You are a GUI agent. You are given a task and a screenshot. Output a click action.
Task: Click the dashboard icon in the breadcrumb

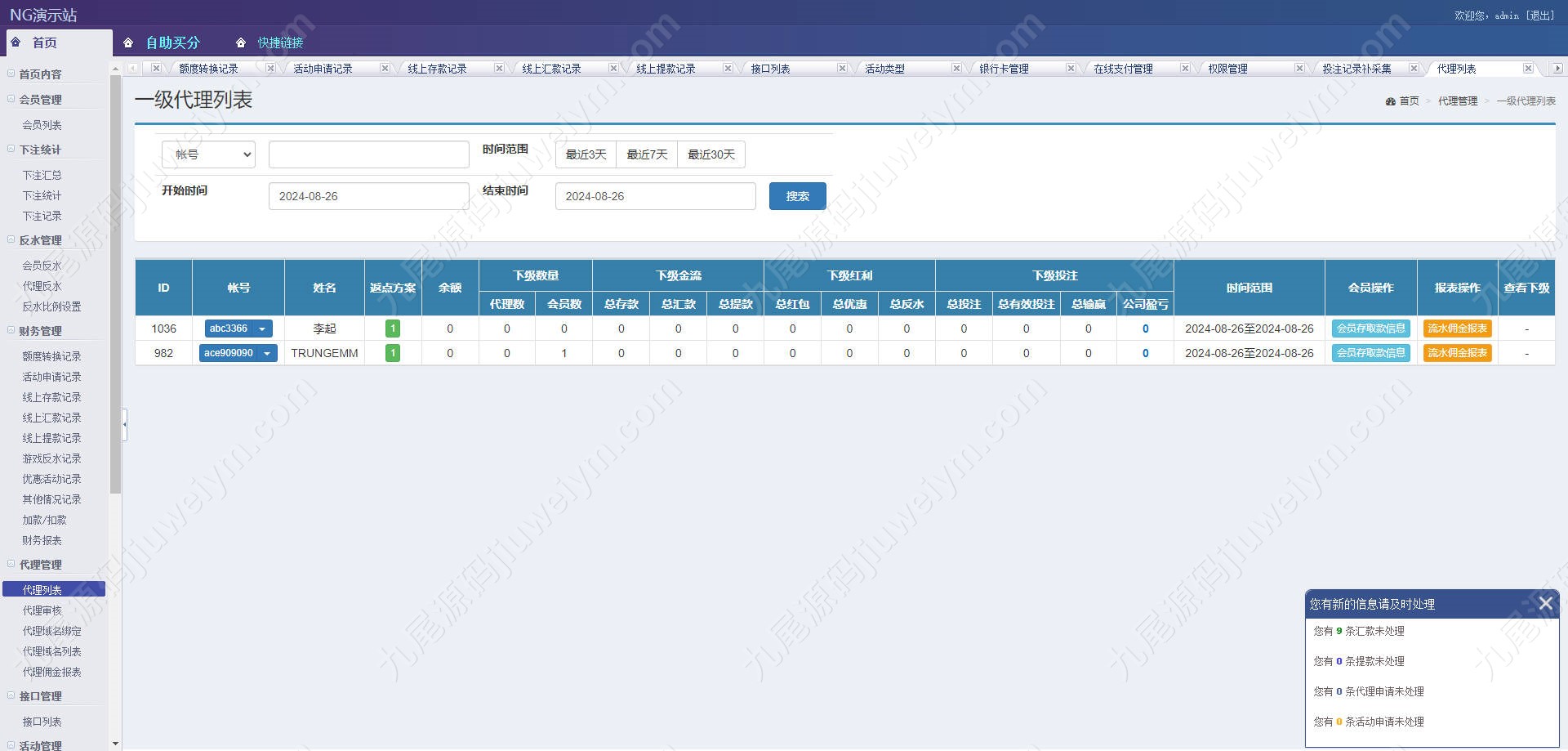(1390, 101)
